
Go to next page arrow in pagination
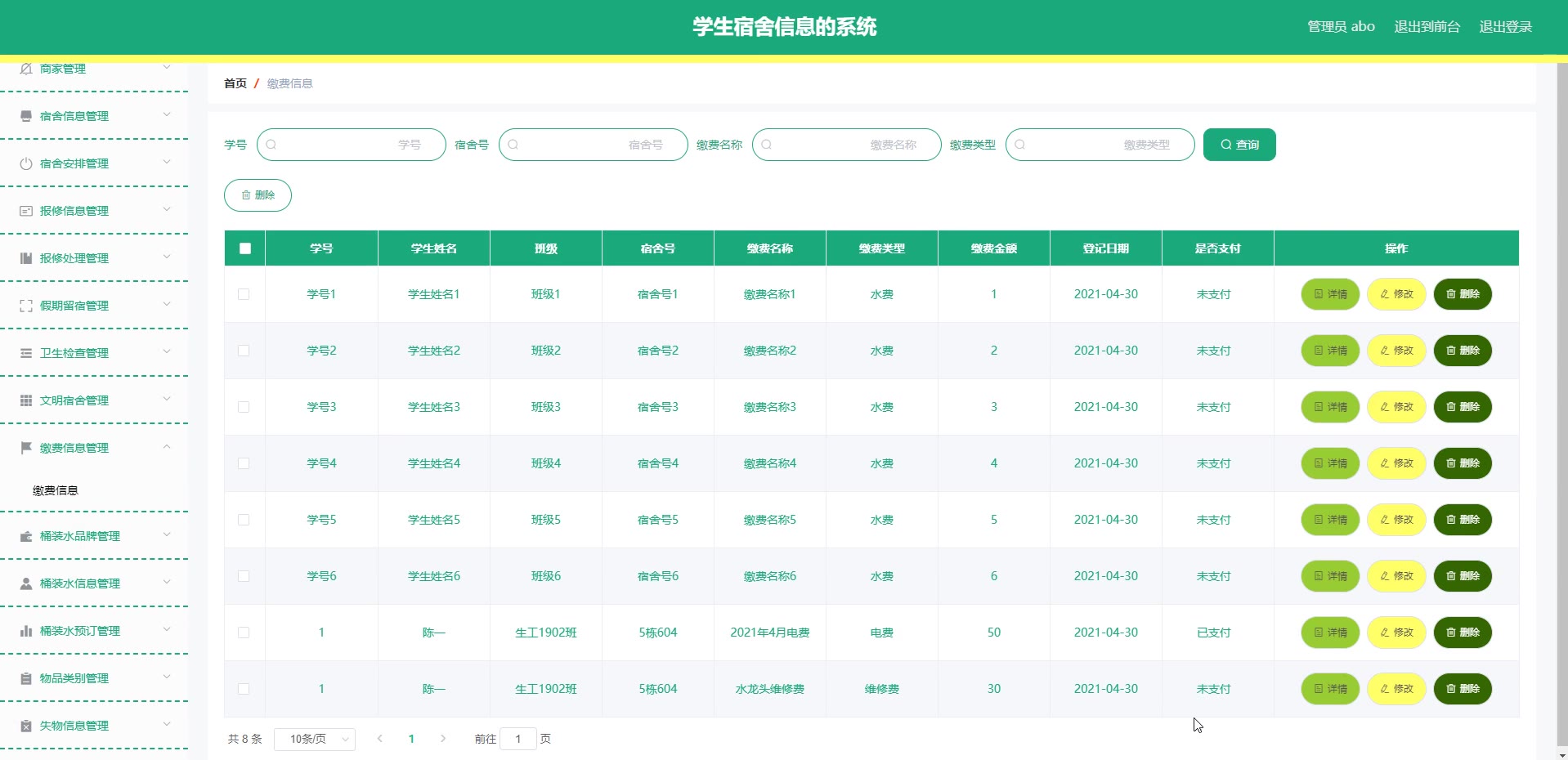[x=443, y=739]
